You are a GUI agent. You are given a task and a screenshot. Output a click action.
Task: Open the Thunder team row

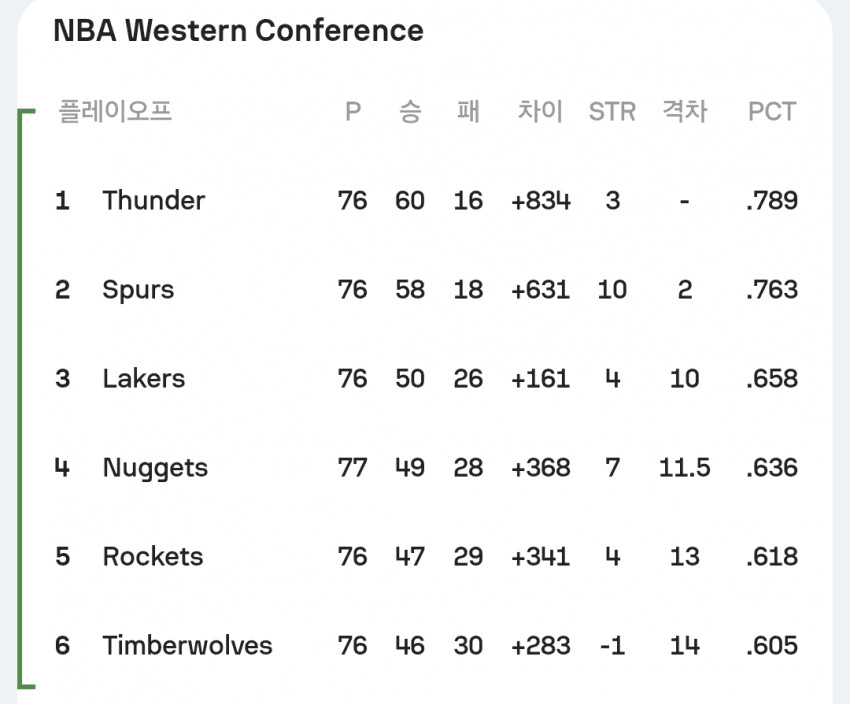coord(153,201)
